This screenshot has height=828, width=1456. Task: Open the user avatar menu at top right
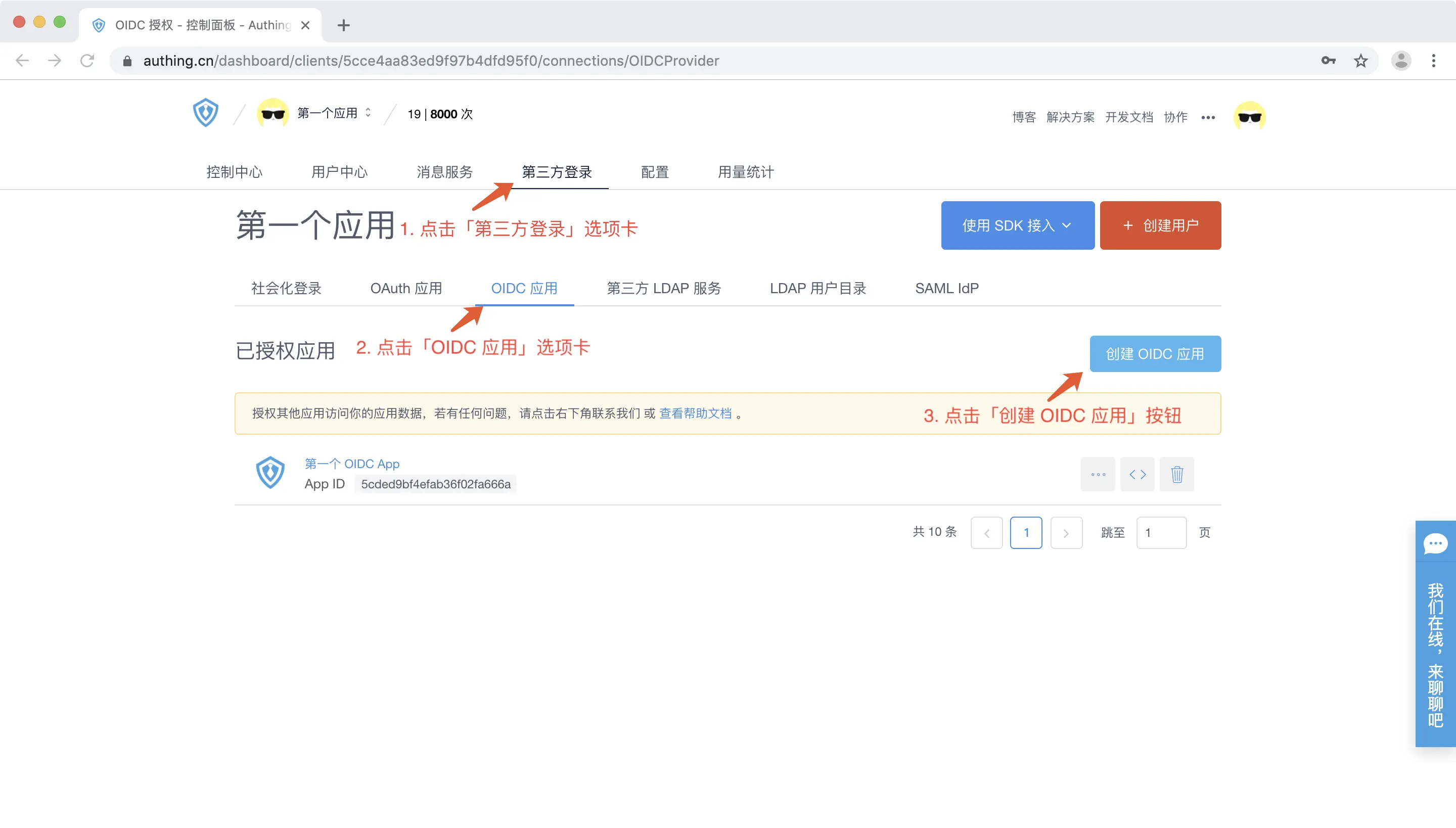(x=1249, y=116)
